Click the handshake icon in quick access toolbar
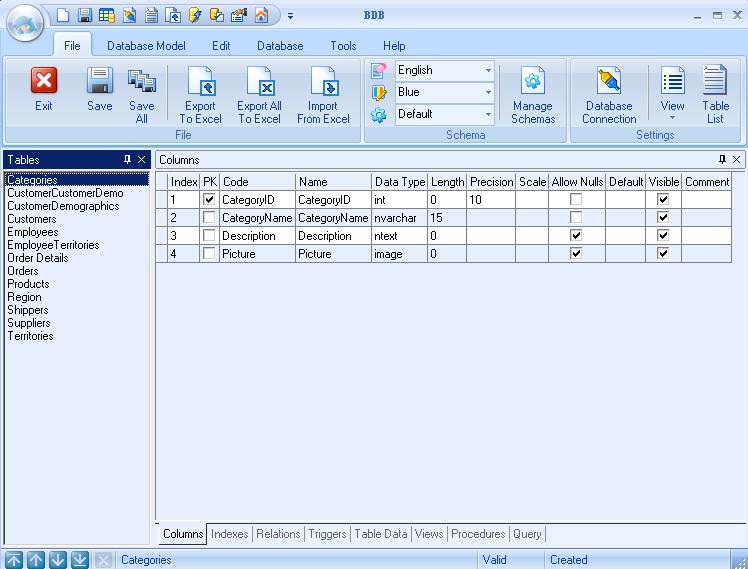The width and height of the screenshot is (748, 569). click(x=239, y=15)
